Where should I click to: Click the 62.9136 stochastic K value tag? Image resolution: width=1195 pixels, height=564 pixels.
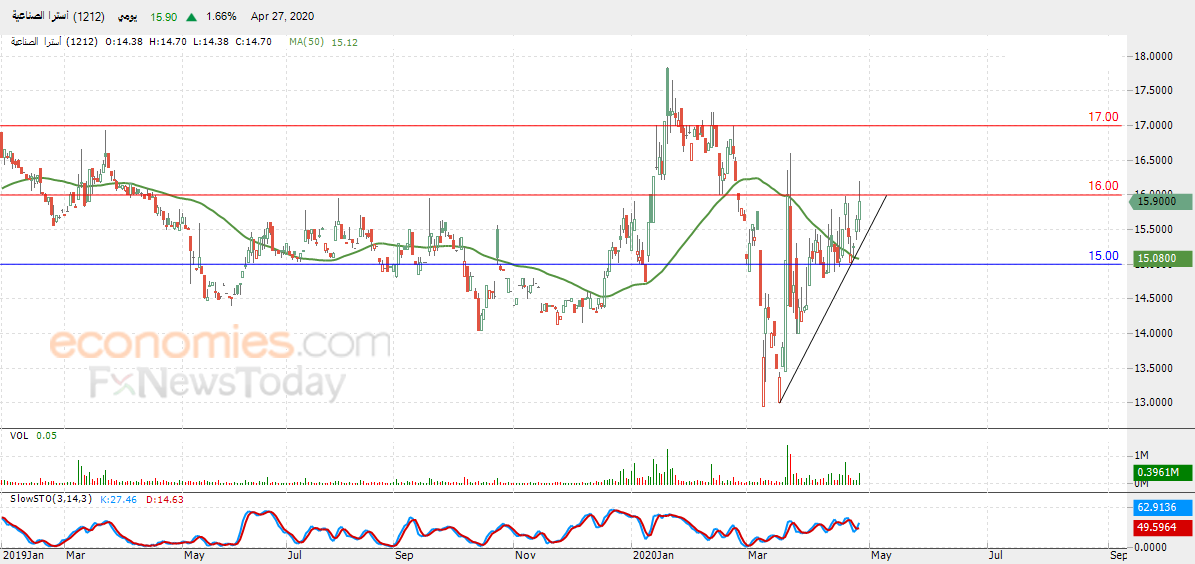tap(1161, 506)
